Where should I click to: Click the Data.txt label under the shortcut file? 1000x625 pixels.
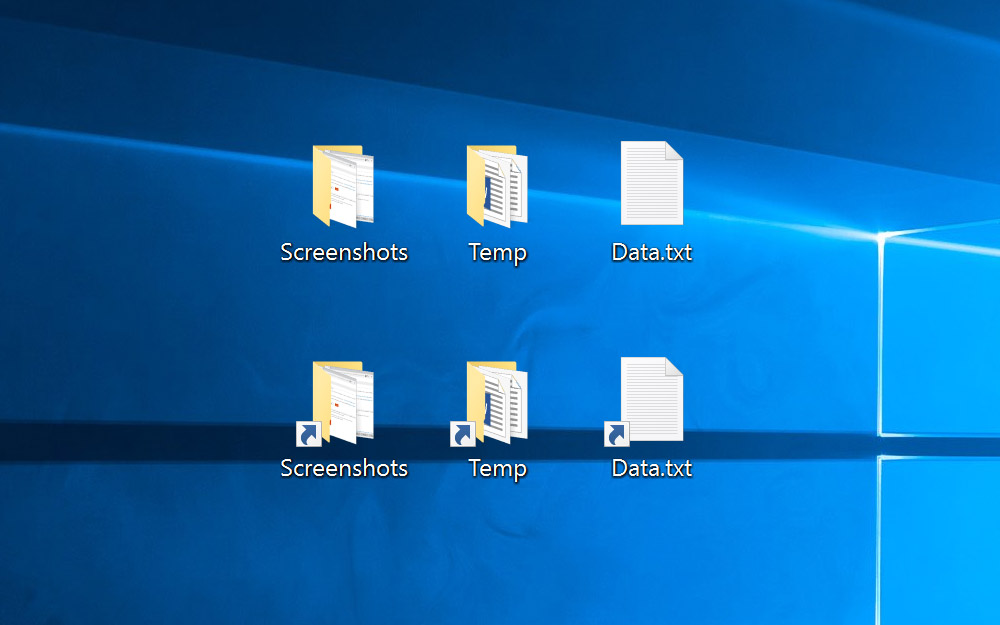(x=652, y=468)
